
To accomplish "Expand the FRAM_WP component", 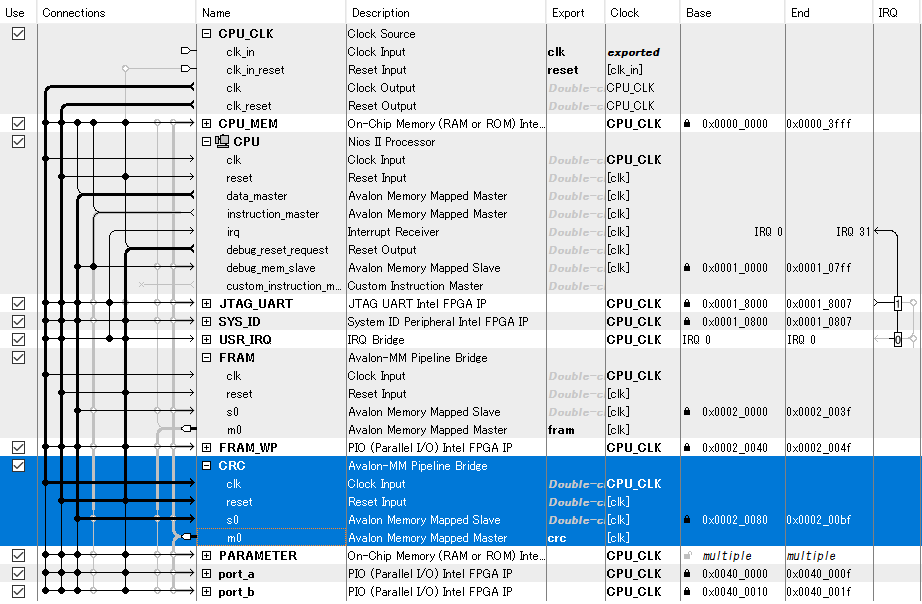I will tap(206, 448).
